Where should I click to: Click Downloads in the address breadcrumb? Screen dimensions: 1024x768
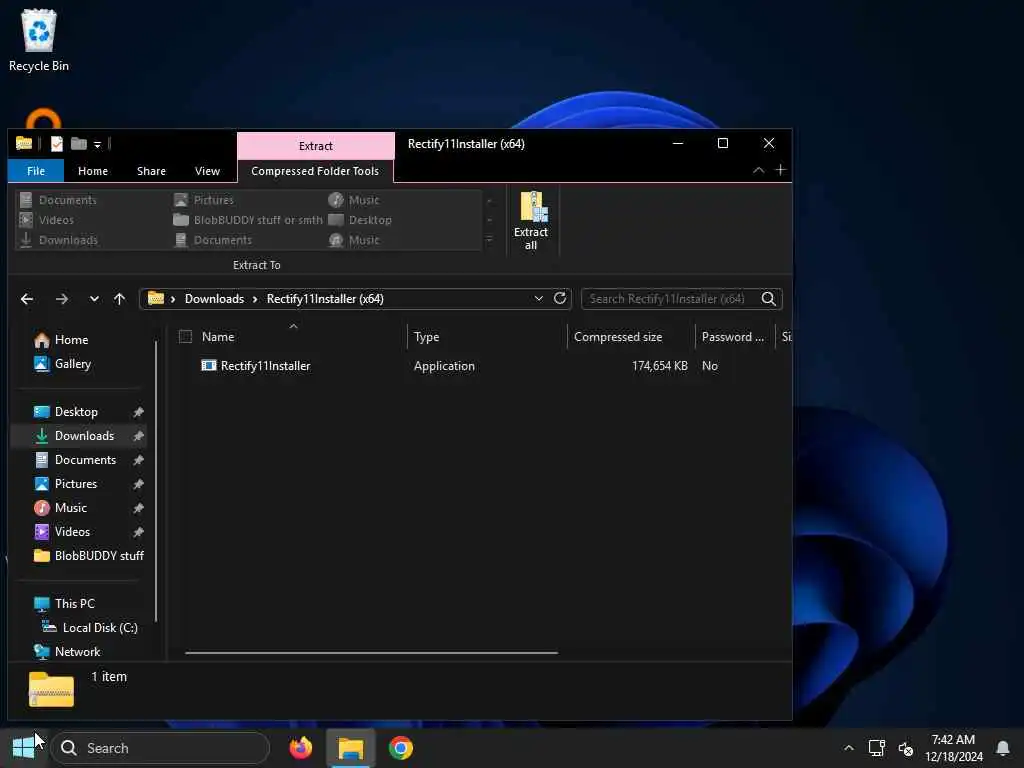pos(214,299)
